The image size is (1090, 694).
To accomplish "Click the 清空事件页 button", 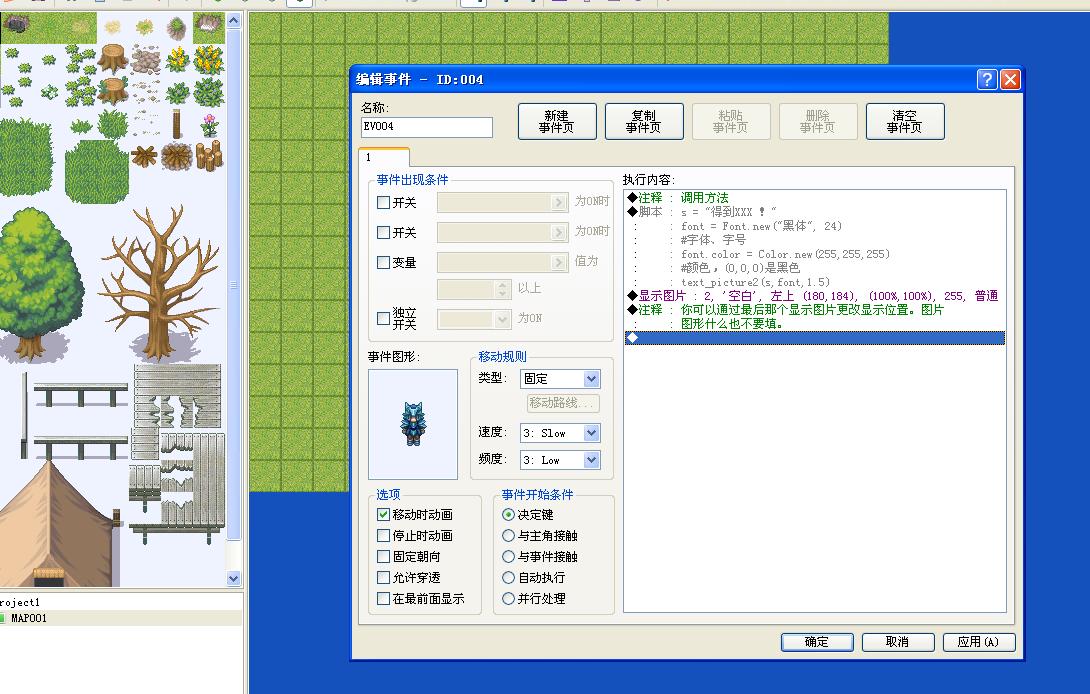I will (x=904, y=122).
